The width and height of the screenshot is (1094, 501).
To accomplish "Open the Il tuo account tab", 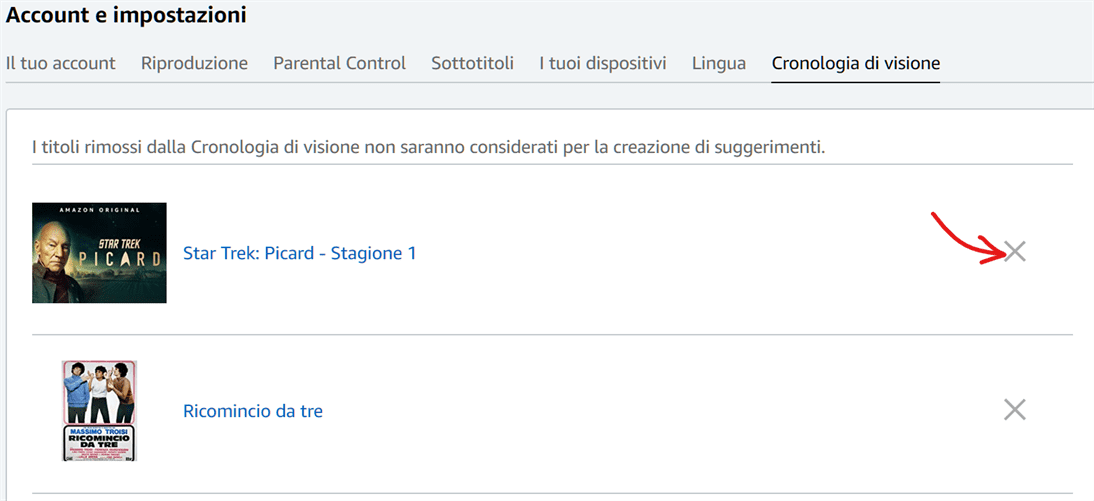I will [x=61, y=63].
